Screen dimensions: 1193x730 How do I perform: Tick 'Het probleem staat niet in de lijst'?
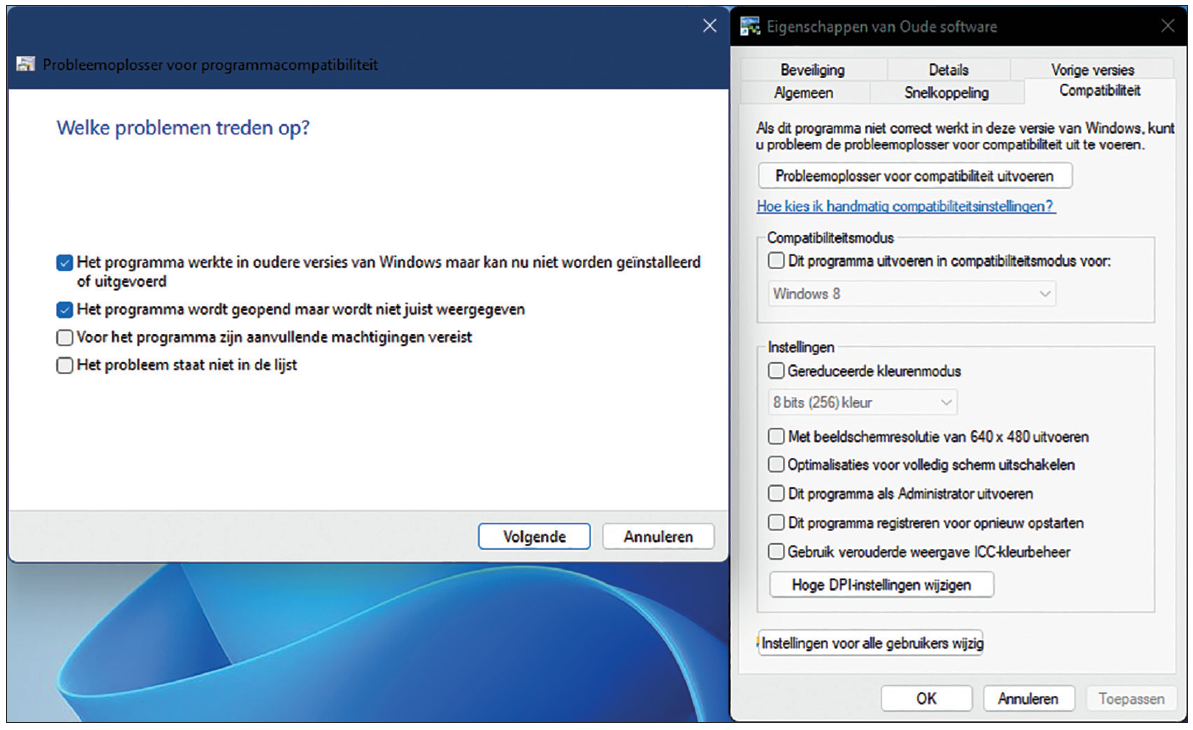tap(65, 365)
